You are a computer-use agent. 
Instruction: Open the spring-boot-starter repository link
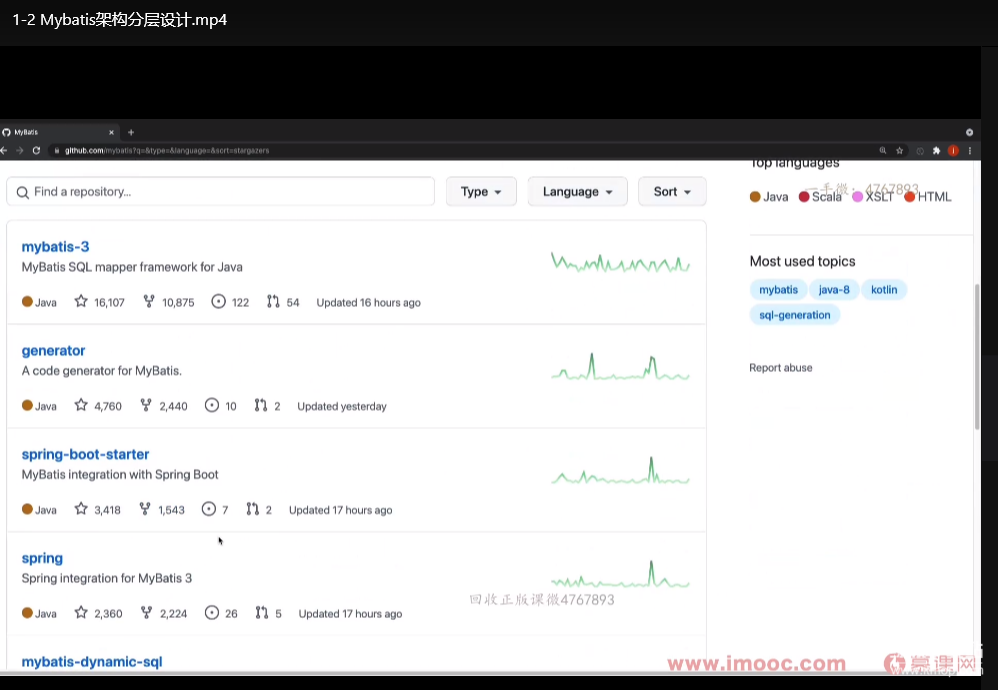pos(85,454)
